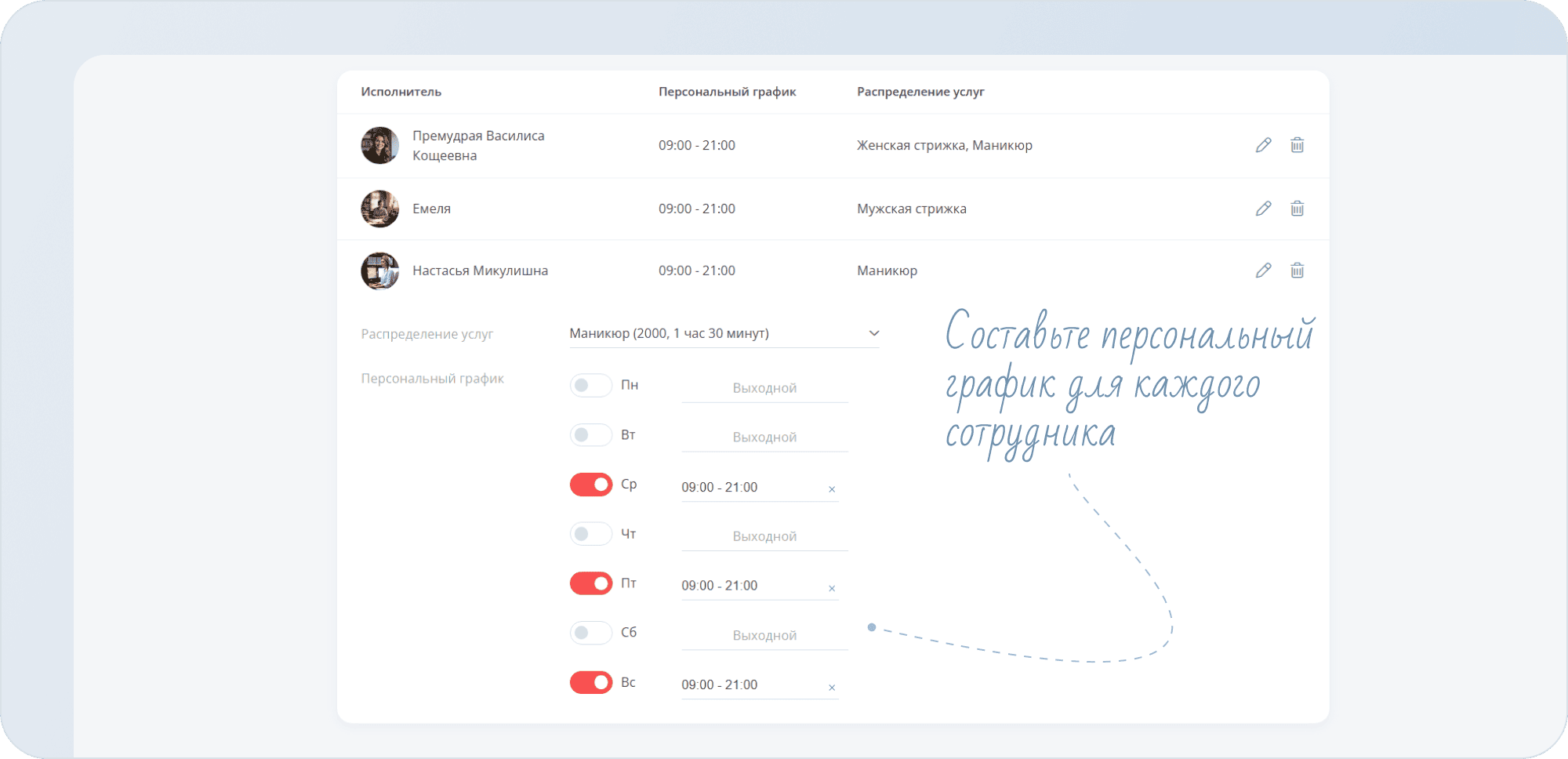Click the Вт Выходной time field
Screen dimensions: 1568x759
click(x=764, y=438)
